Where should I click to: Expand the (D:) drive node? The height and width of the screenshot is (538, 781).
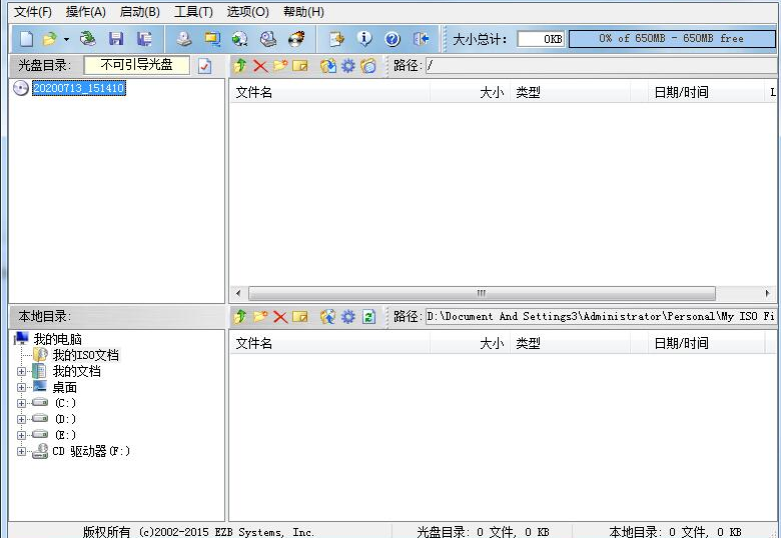pos(21,419)
